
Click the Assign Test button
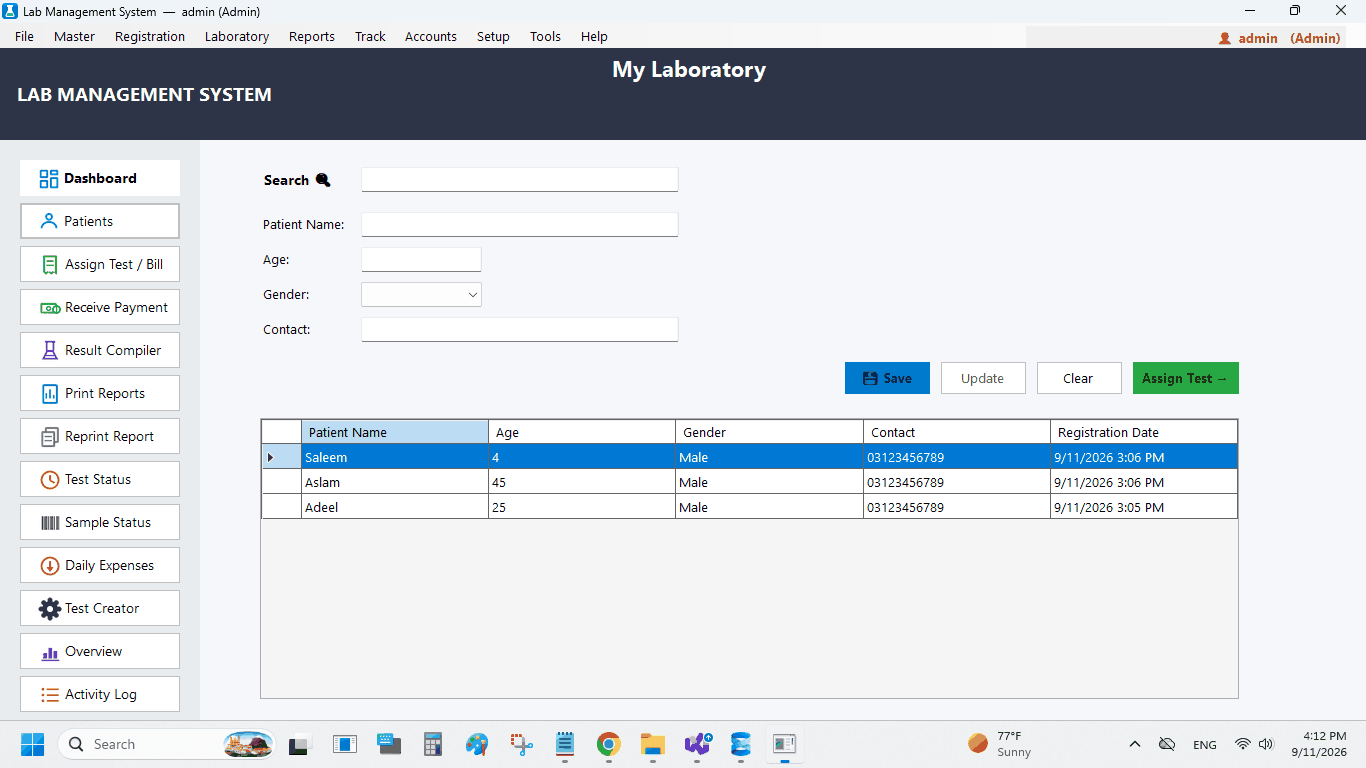tap(1186, 378)
